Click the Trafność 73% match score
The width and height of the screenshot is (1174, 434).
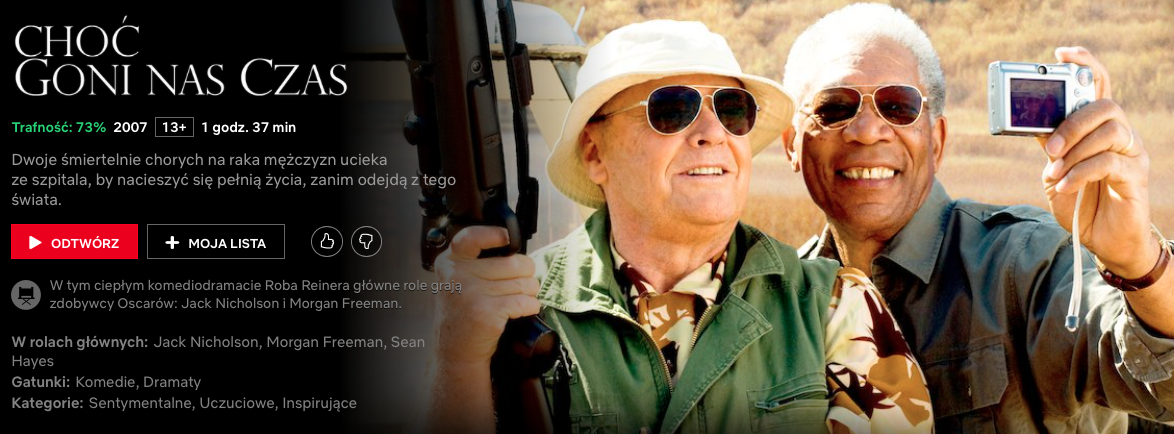[59, 127]
